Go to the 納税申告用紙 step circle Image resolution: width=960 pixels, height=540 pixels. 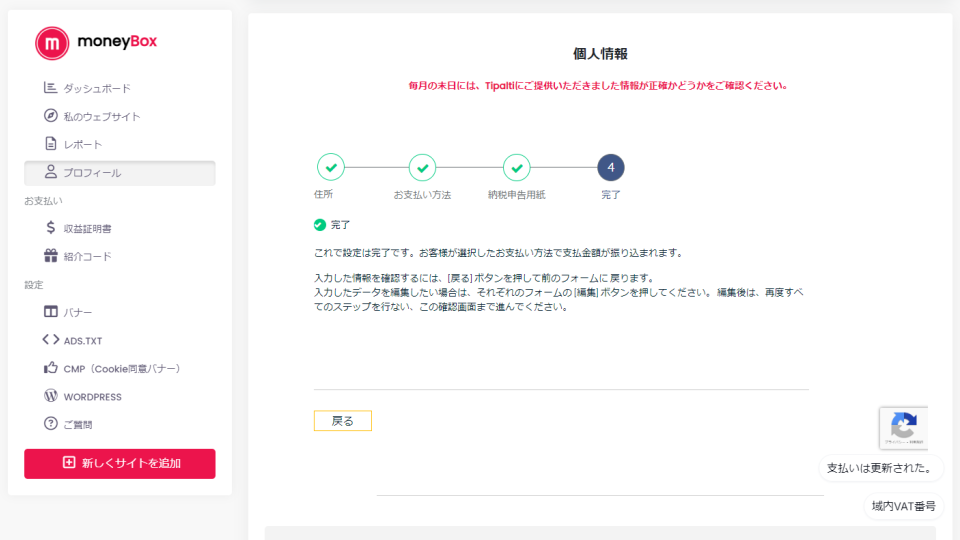516,167
